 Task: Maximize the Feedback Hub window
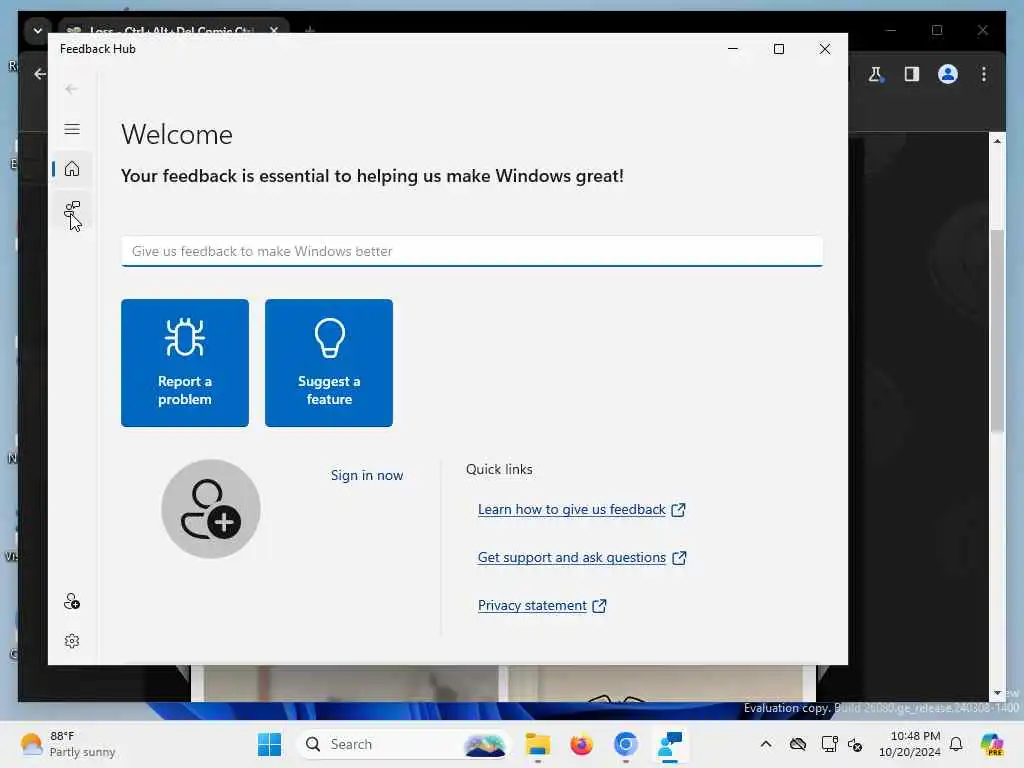point(778,49)
